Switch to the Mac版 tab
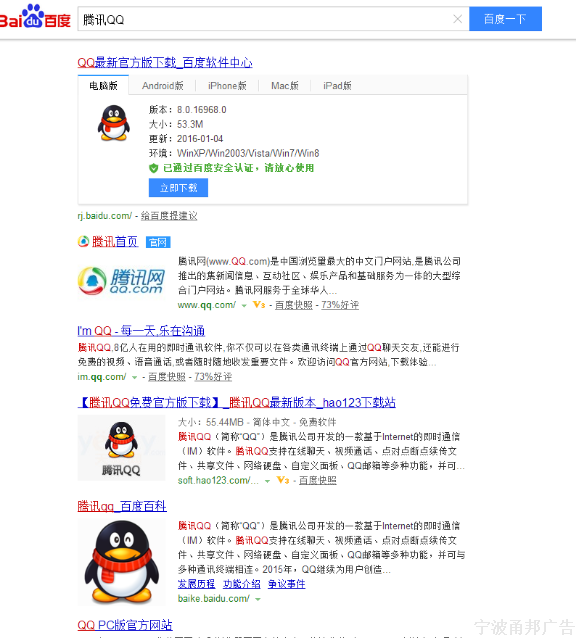 285,85
